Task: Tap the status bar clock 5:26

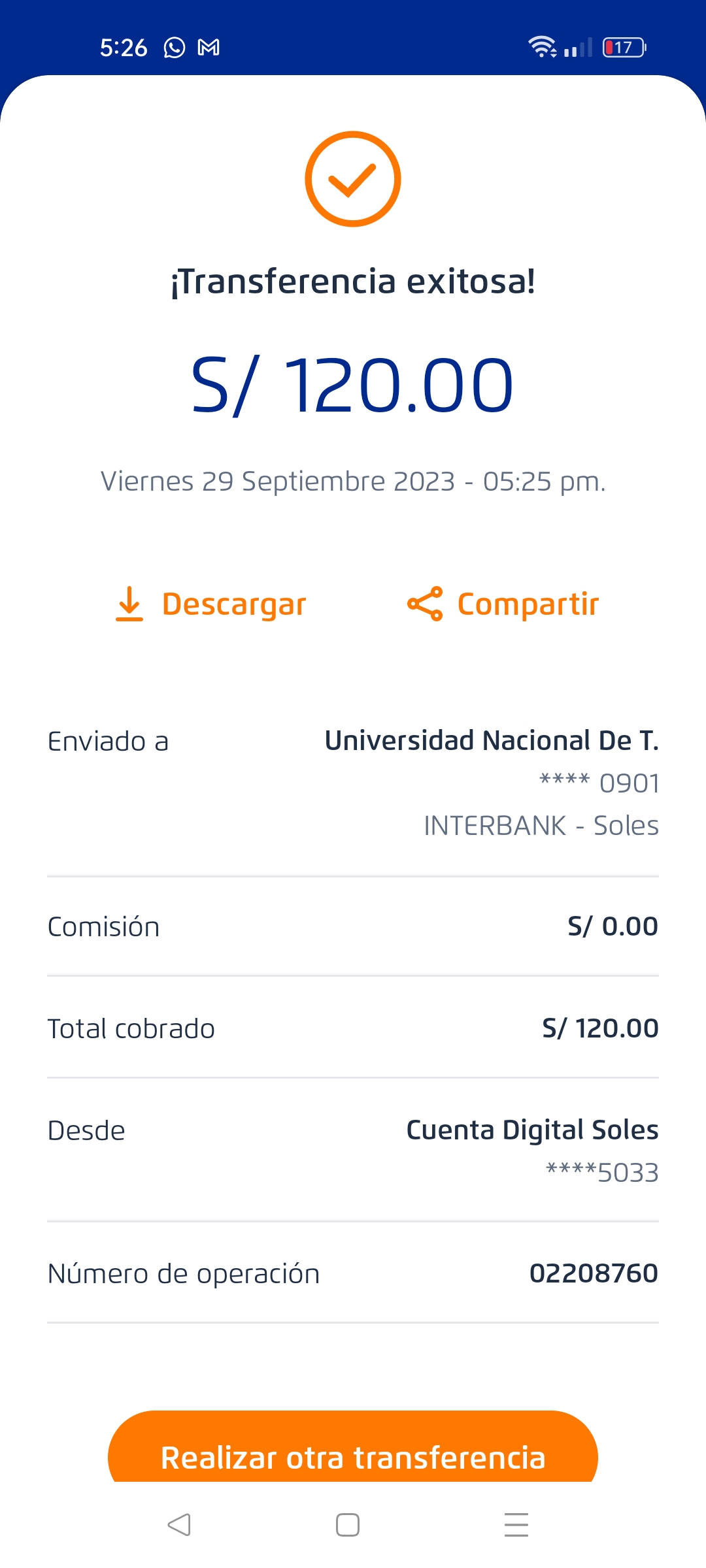Action: pos(124,48)
